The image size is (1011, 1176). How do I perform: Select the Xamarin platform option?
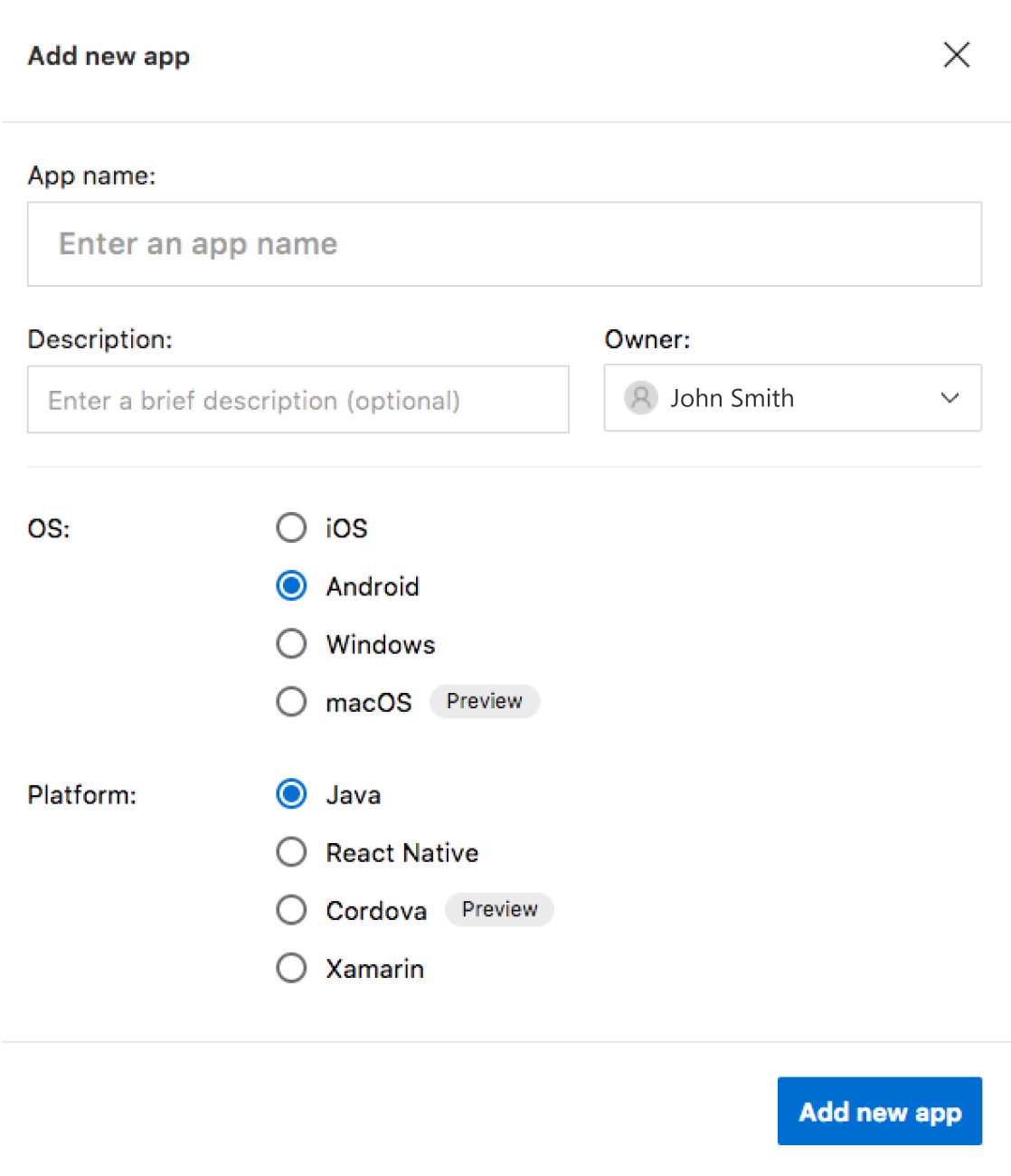[291, 968]
